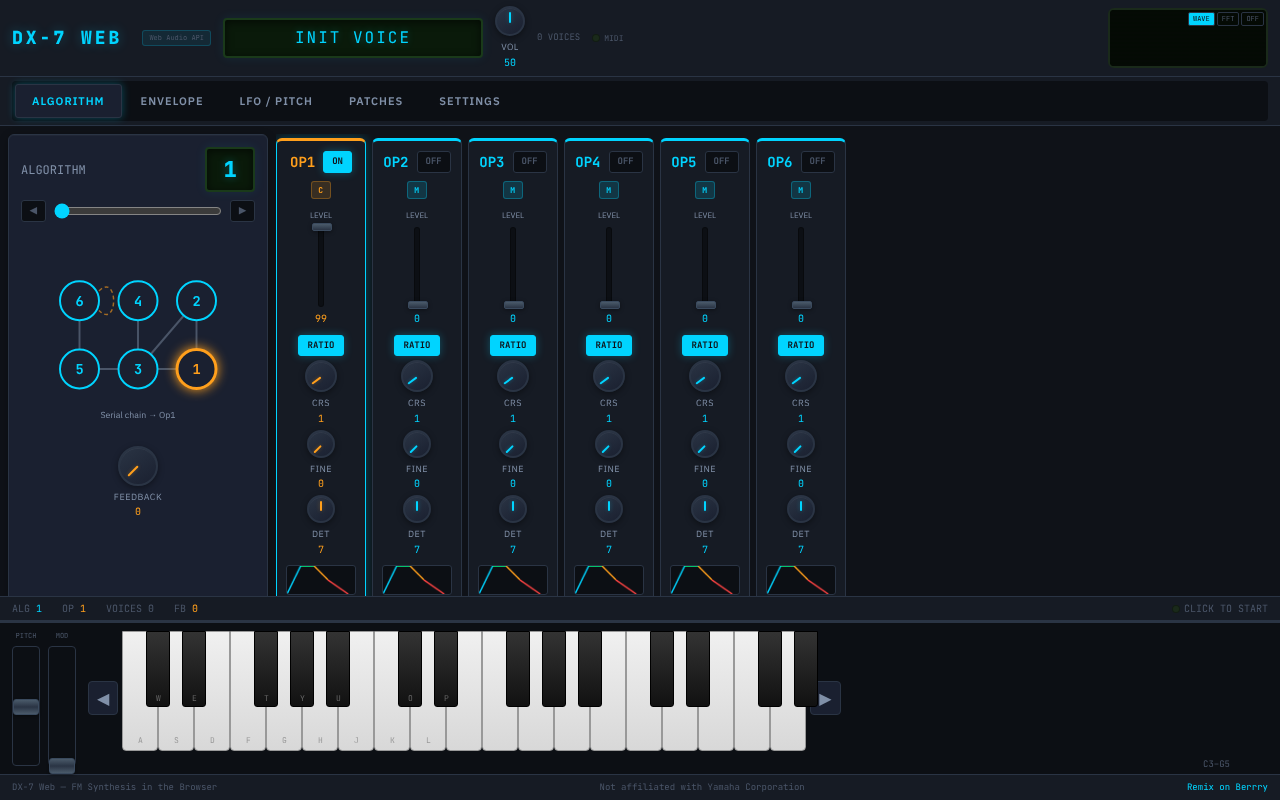This screenshot has width=1280, height=800.
Task: Switch to the ENVELOPE tab
Action: 171,101
